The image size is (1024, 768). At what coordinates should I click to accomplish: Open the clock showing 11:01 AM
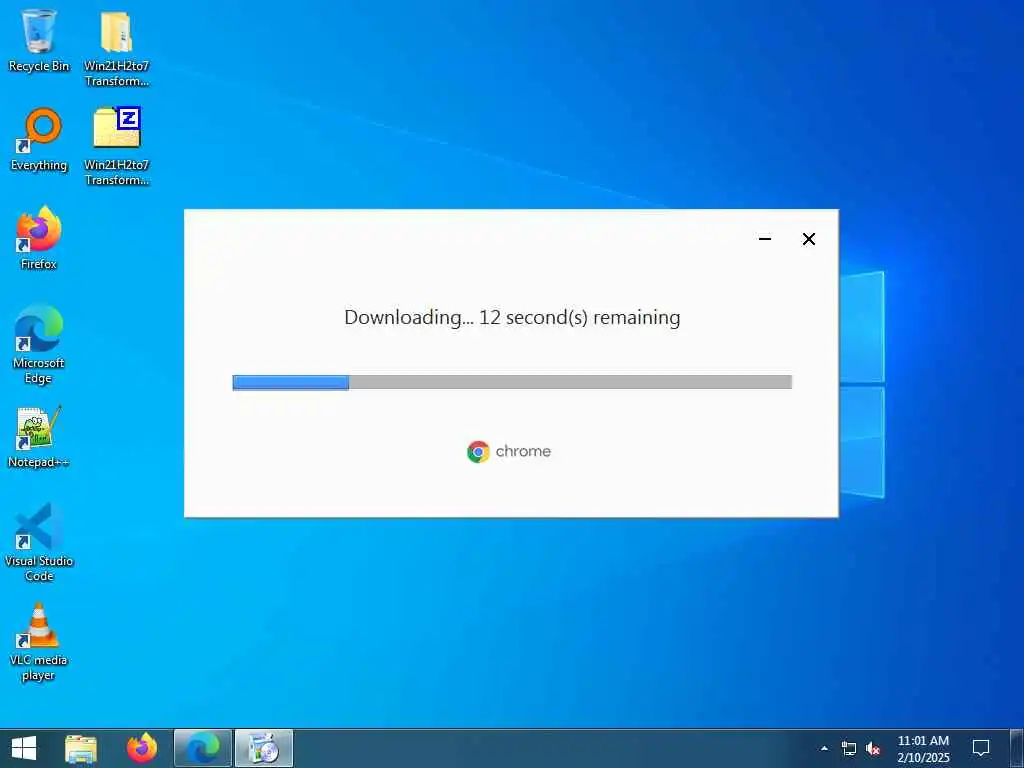pyautogui.click(x=923, y=748)
